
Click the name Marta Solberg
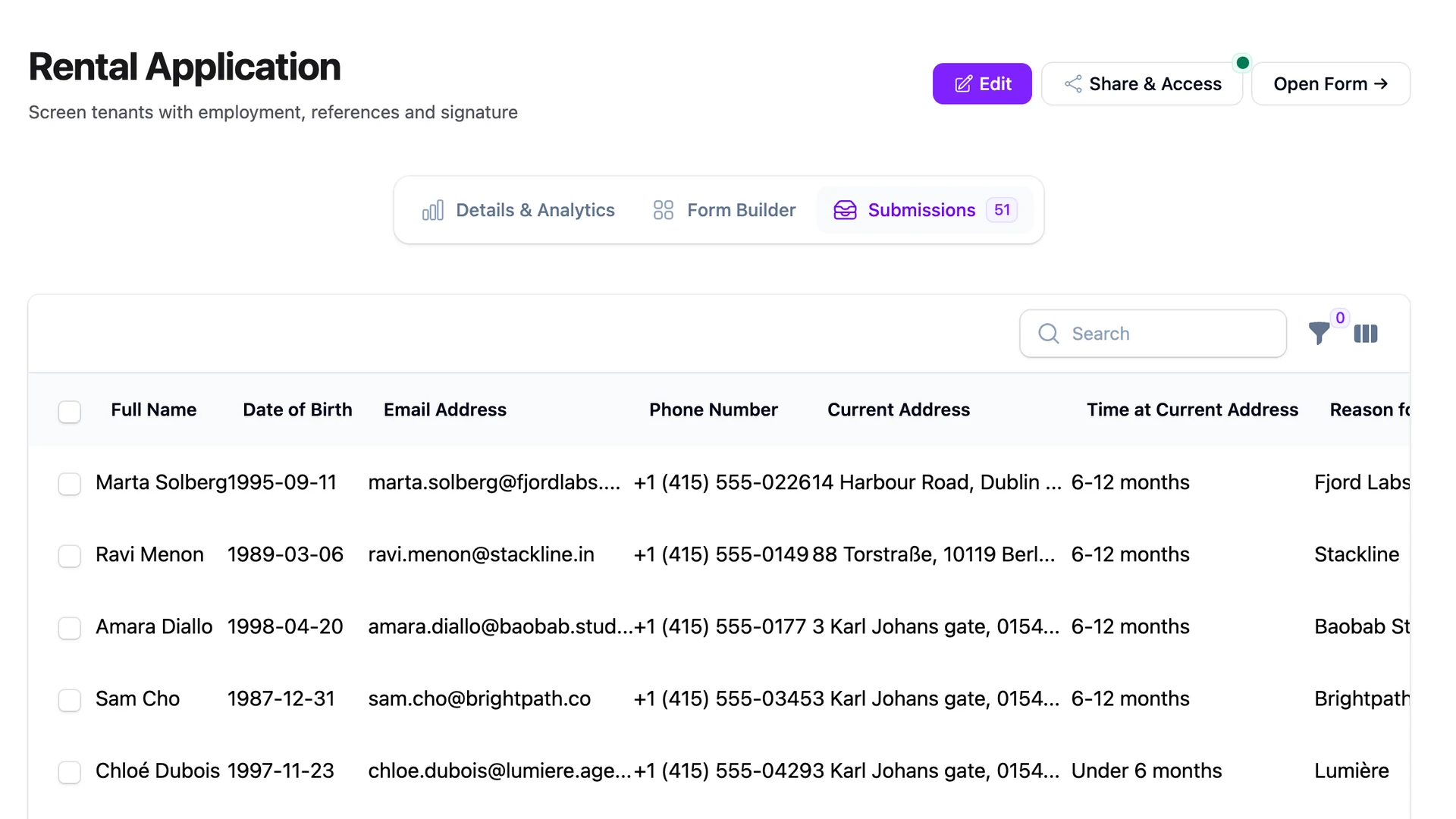[161, 482]
